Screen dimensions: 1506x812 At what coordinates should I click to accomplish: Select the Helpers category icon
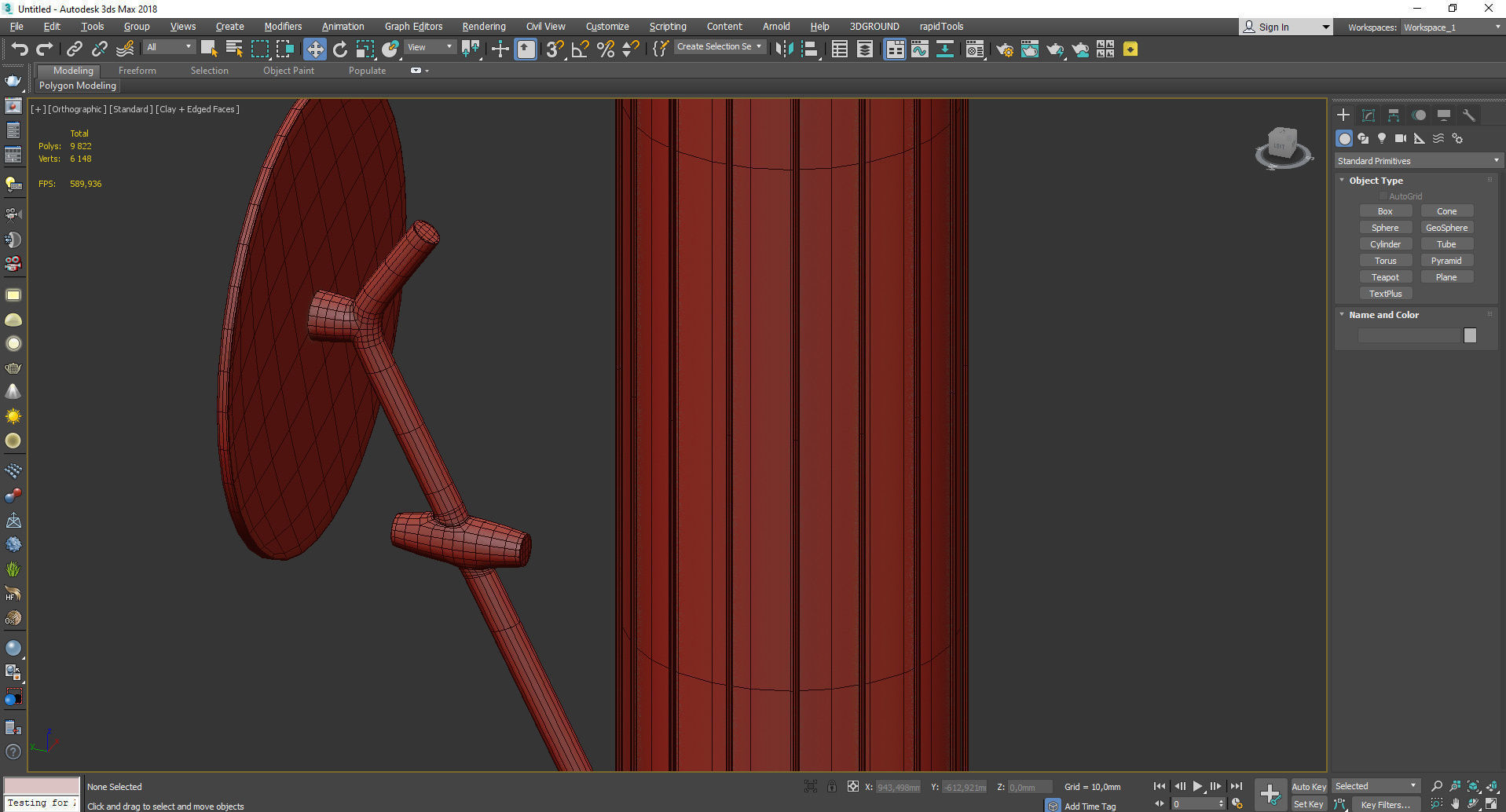point(1420,138)
